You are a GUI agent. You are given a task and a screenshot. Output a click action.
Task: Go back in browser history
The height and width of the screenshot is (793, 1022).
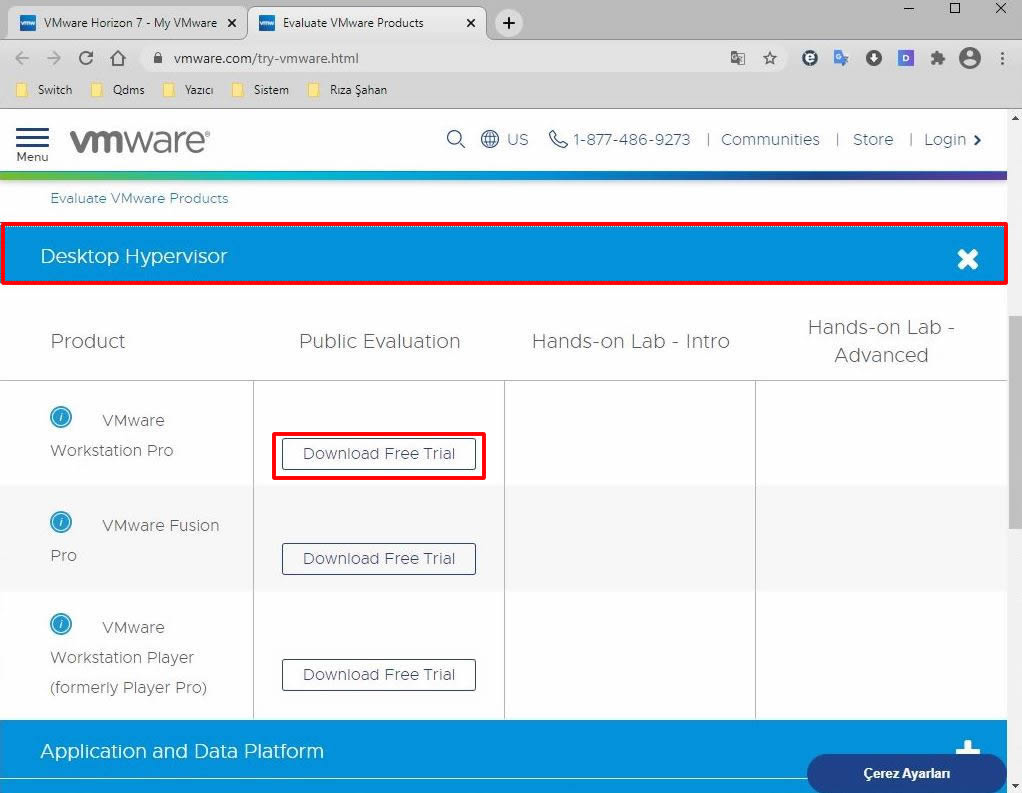[x=22, y=58]
